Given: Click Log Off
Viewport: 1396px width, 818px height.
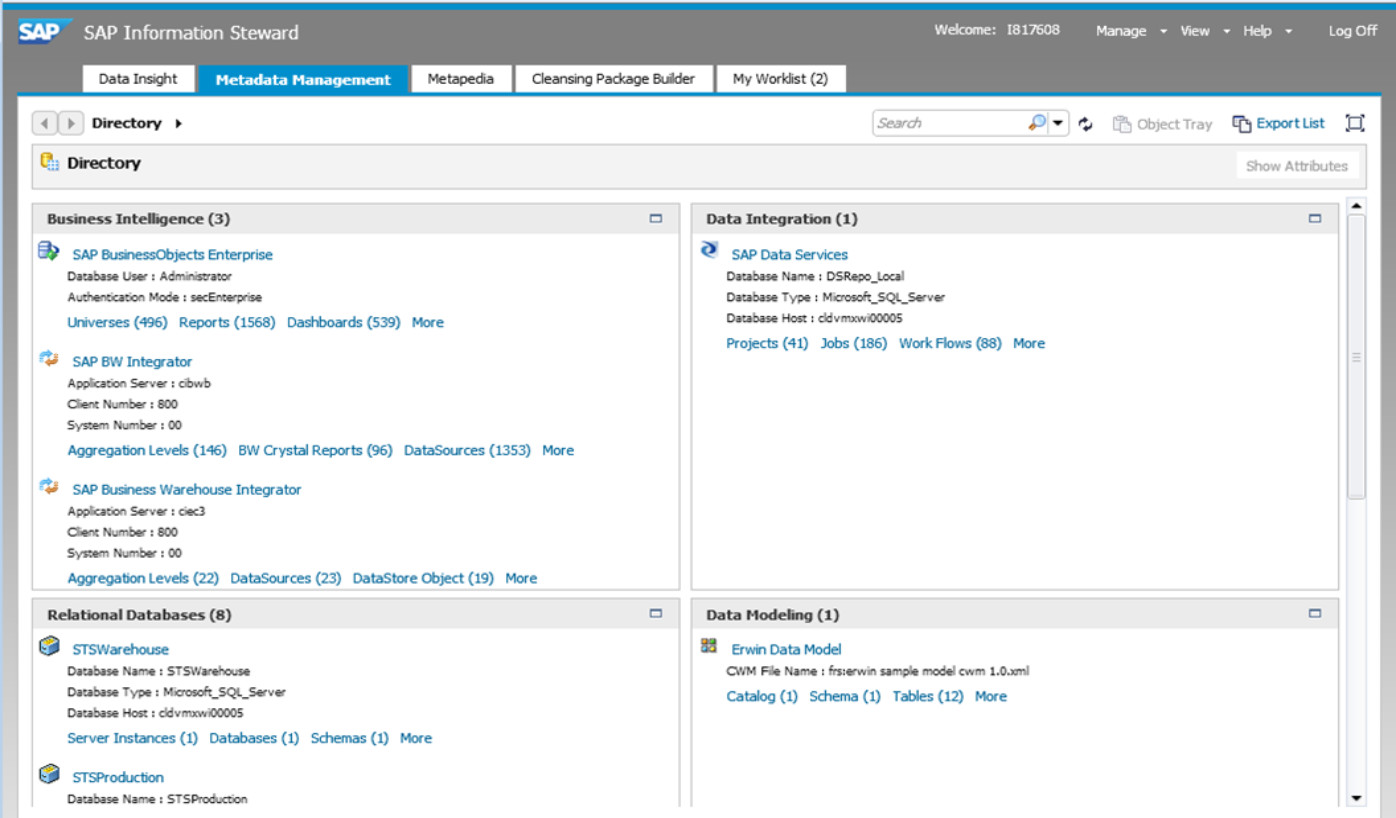Looking at the screenshot, I should tap(1353, 31).
